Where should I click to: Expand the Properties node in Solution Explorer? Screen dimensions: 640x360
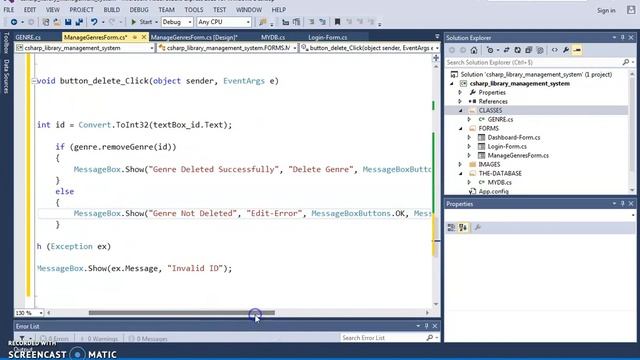tap(460, 93)
